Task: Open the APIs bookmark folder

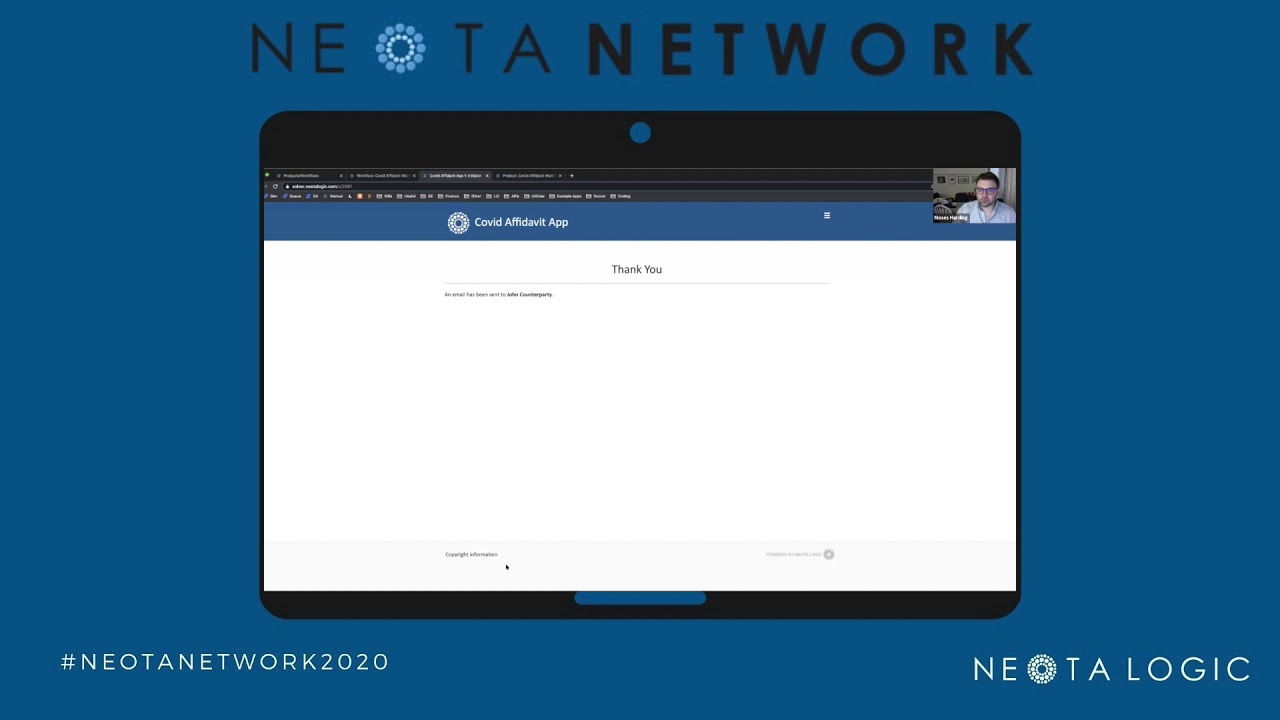Action: pos(512,196)
